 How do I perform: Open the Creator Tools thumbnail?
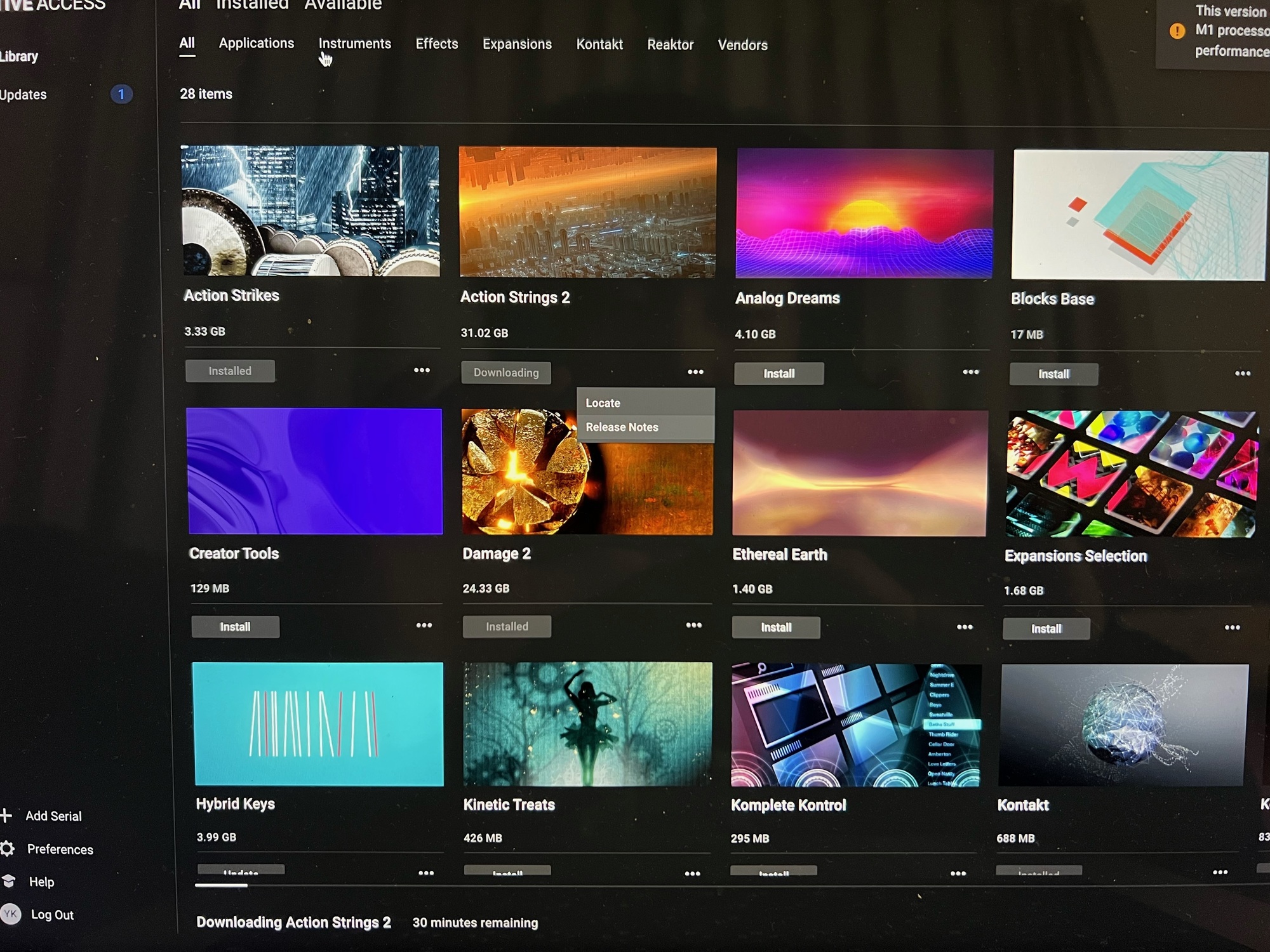point(314,471)
